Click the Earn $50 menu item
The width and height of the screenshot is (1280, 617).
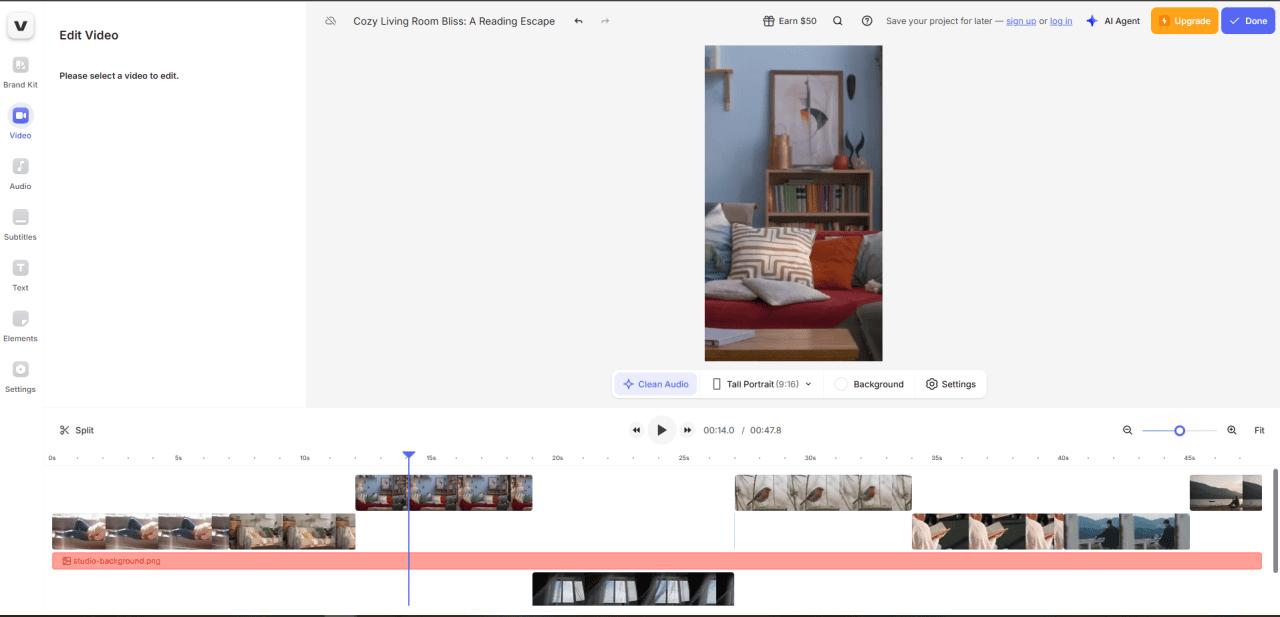tap(789, 20)
